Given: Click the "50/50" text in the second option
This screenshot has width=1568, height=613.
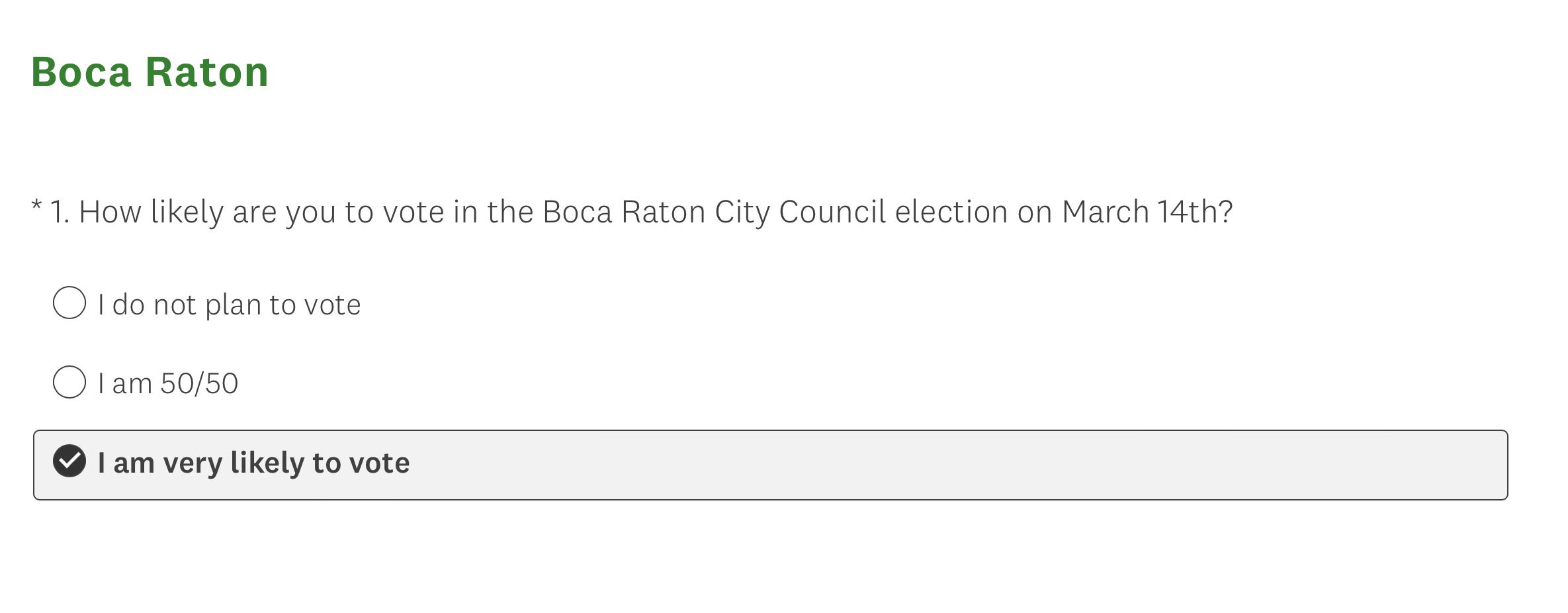Looking at the screenshot, I should point(199,383).
